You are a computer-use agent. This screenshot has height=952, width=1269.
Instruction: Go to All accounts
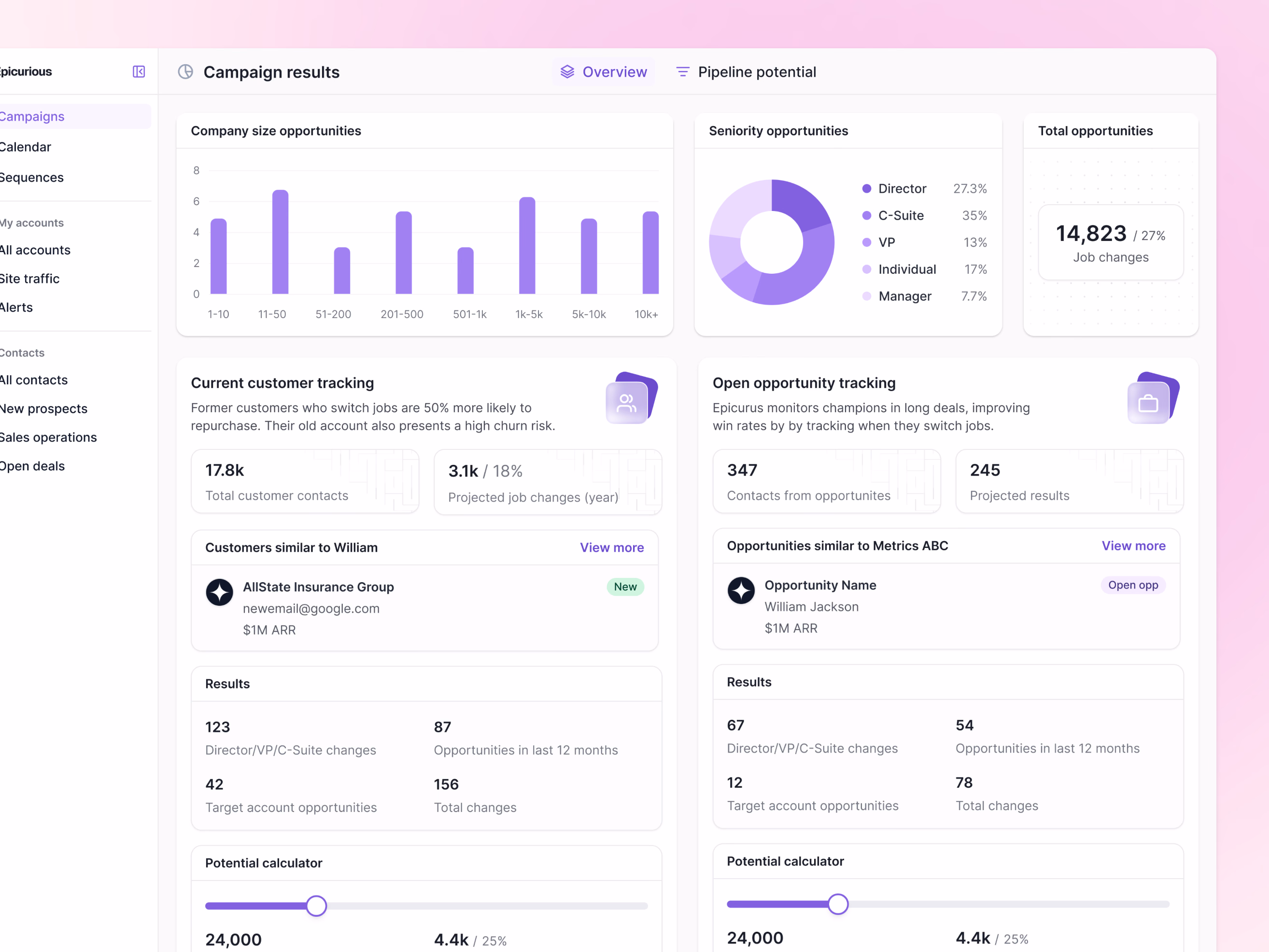[x=35, y=250]
